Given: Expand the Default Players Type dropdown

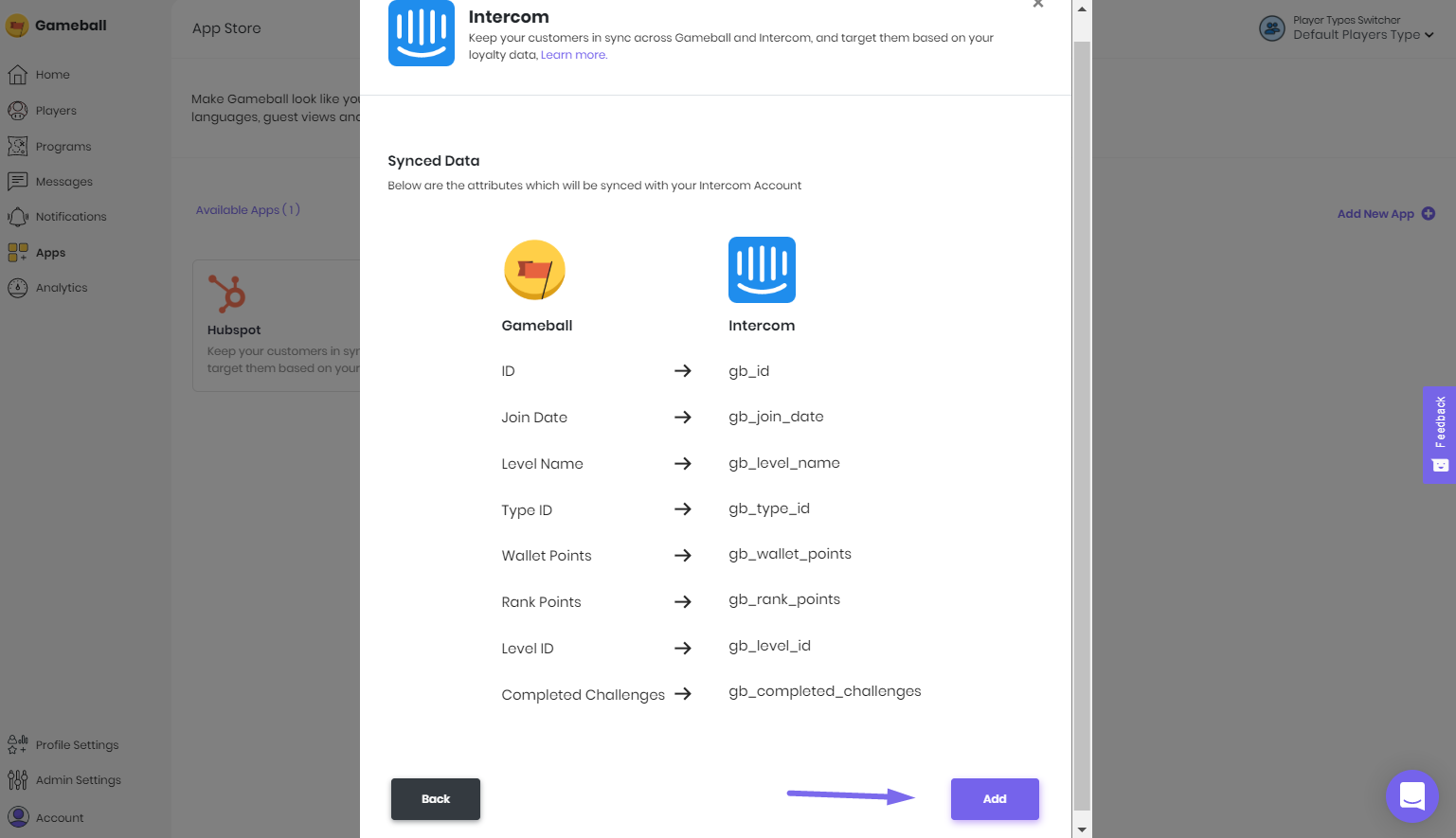Looking at the screenshot, I should coord(1363,35).
